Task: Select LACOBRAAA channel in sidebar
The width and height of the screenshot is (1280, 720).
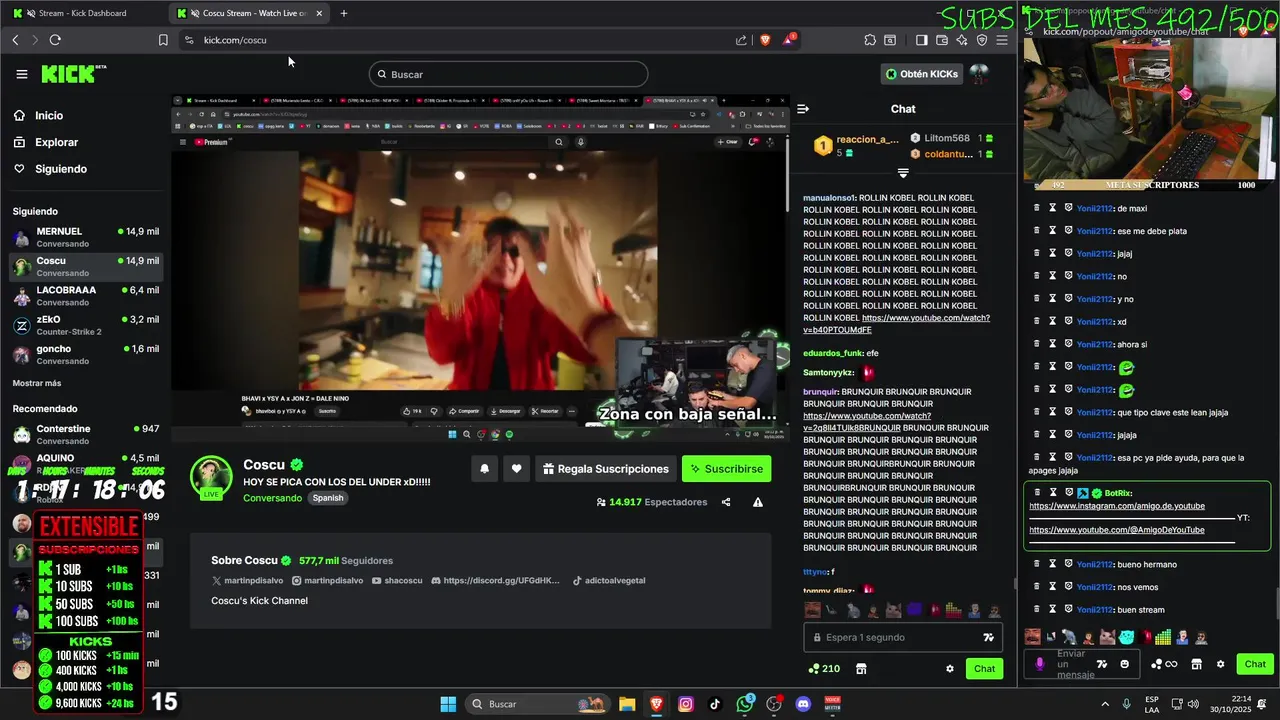Action: pos(85,296)
